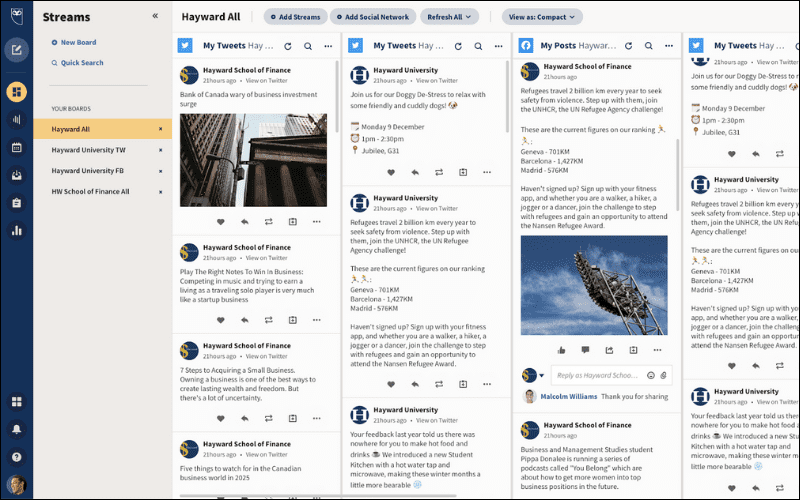
Task: Select the Hayward University TW board
Action: 88,150
